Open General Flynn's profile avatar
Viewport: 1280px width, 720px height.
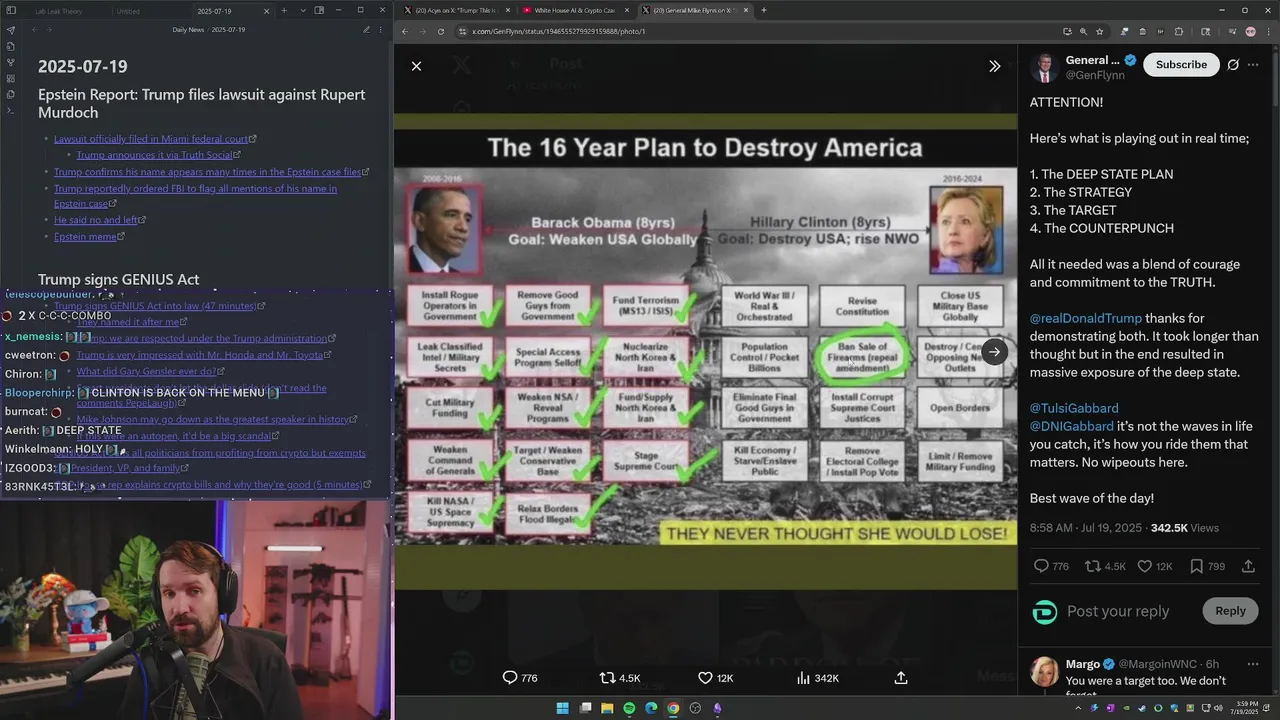(x=1044, y=67)
